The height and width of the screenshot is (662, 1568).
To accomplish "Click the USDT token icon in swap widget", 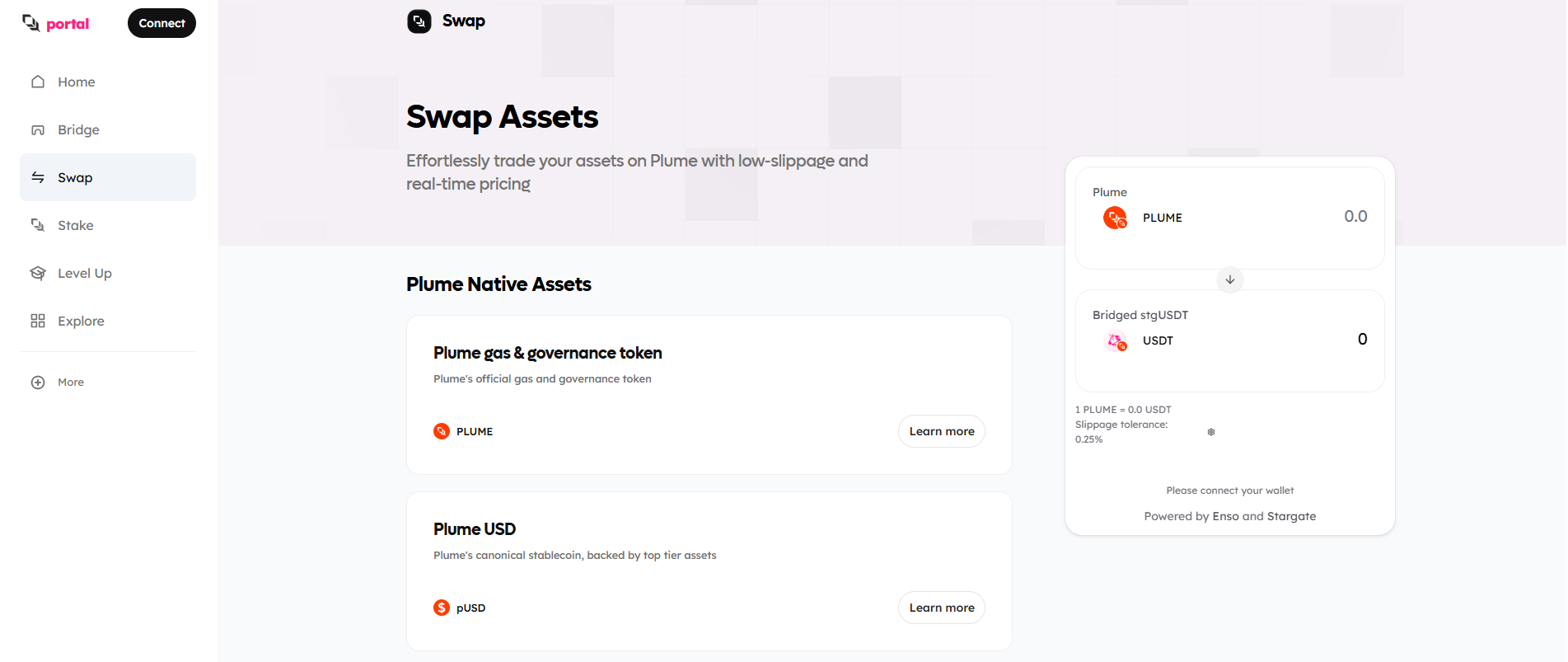I will pyautogui.click(x=1116, y=340).
